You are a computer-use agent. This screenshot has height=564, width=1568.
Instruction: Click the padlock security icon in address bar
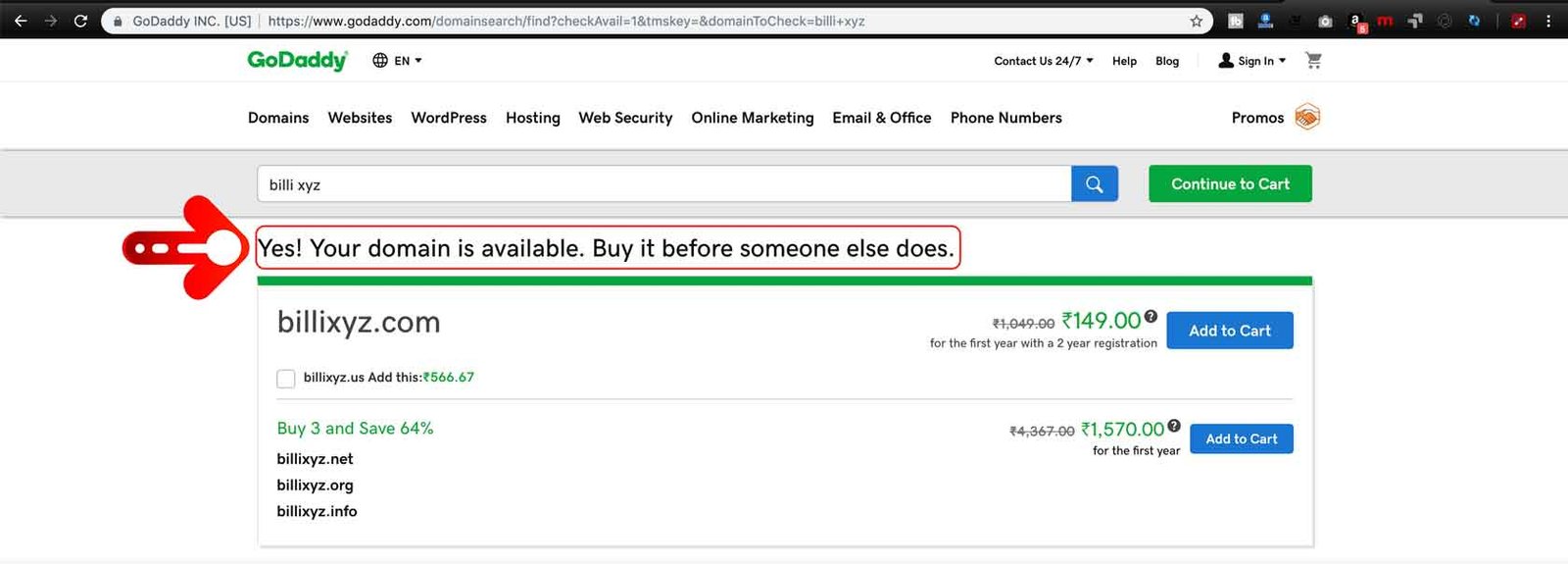118,21
